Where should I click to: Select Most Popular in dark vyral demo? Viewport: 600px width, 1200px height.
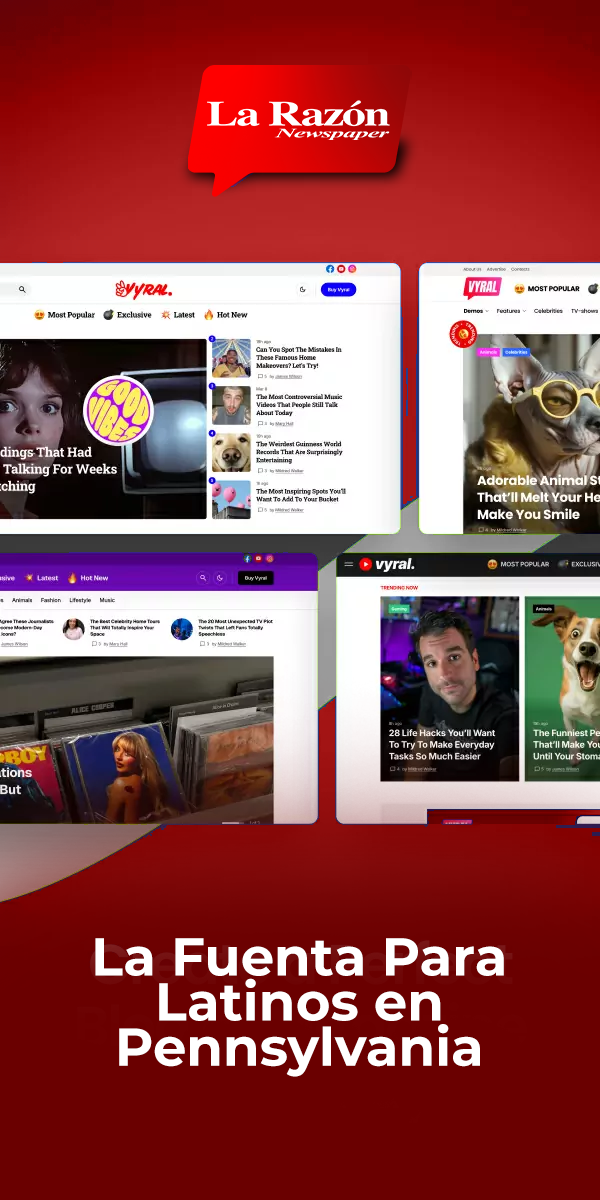[518, 564]
